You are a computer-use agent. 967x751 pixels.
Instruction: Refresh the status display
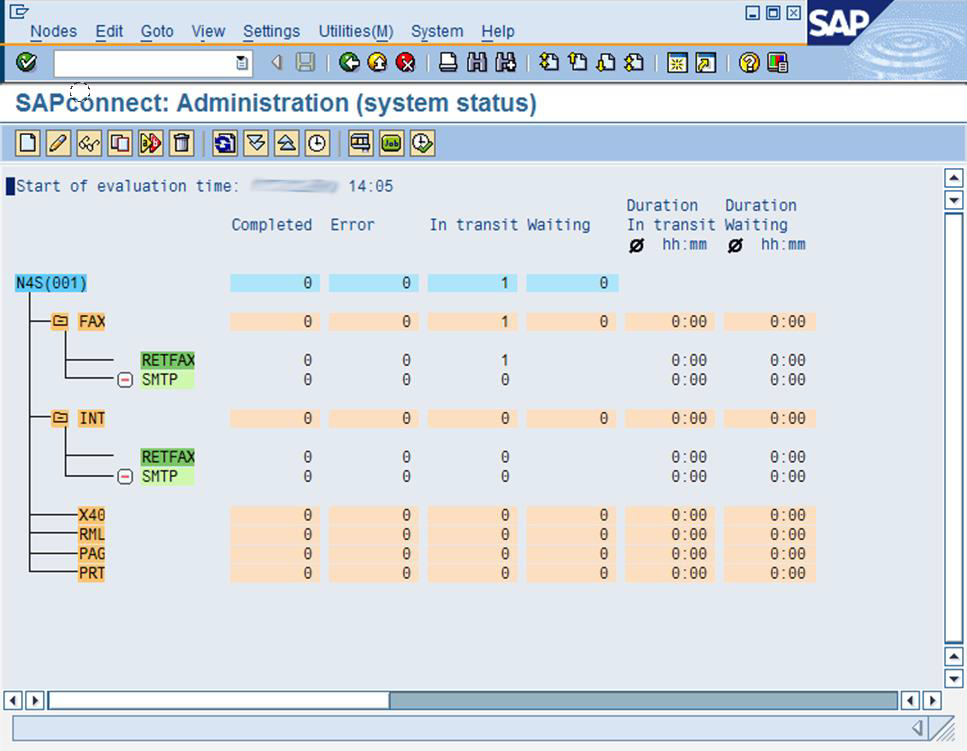(226, 143)
